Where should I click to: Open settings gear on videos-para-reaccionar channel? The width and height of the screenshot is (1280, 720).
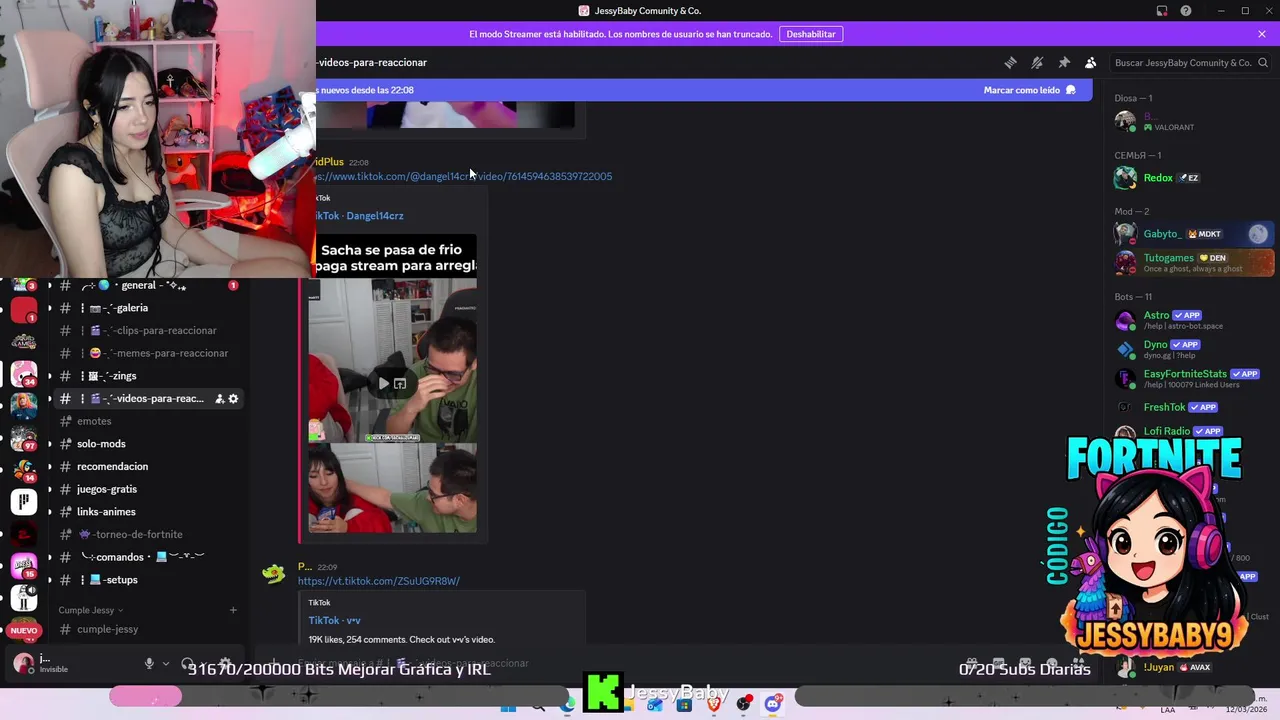(x=233, y=399)
